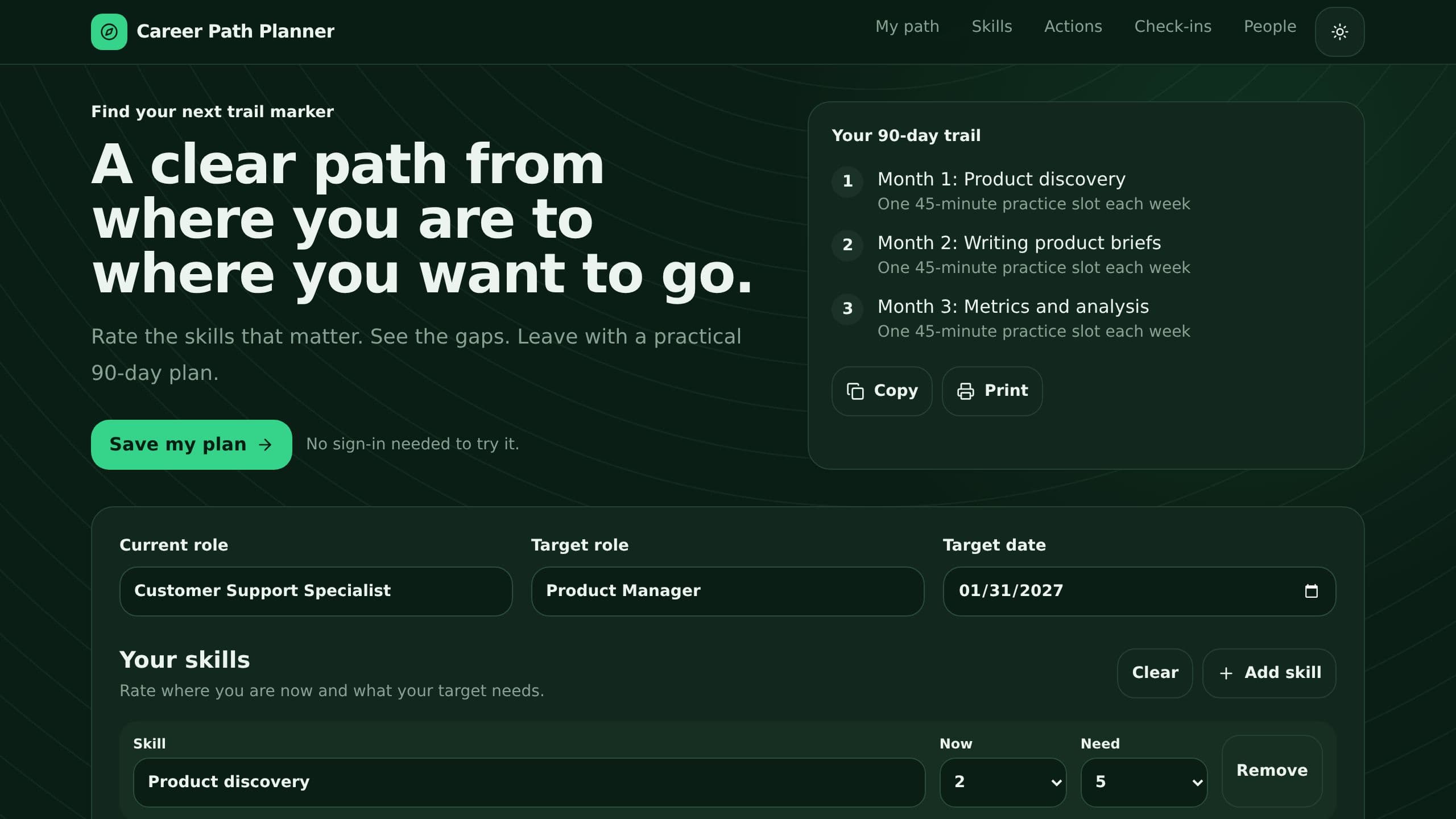Open the People nav link
This screenshot has width=1456, height=819.
pyautogui.click(x=1270, y=27)
